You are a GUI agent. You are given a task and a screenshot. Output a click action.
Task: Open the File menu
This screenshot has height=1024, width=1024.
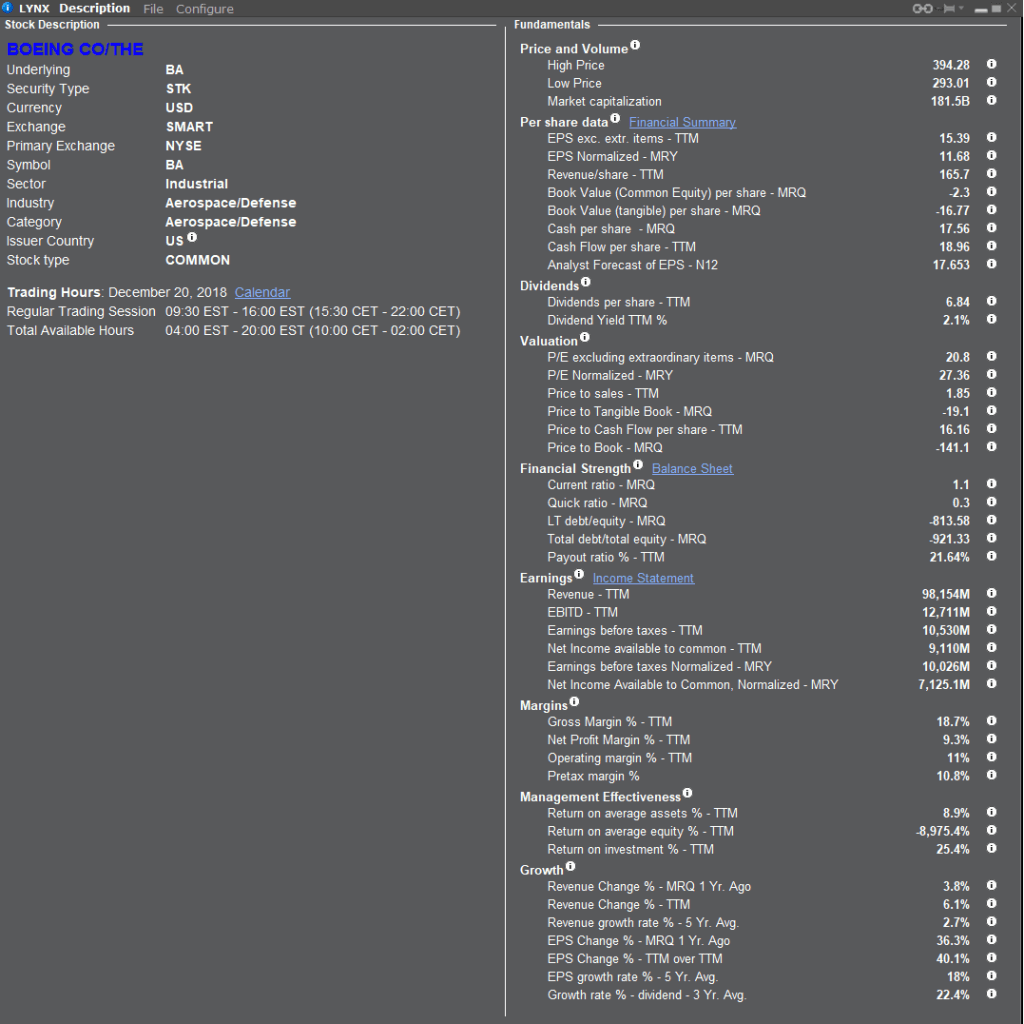coord(153,9)
